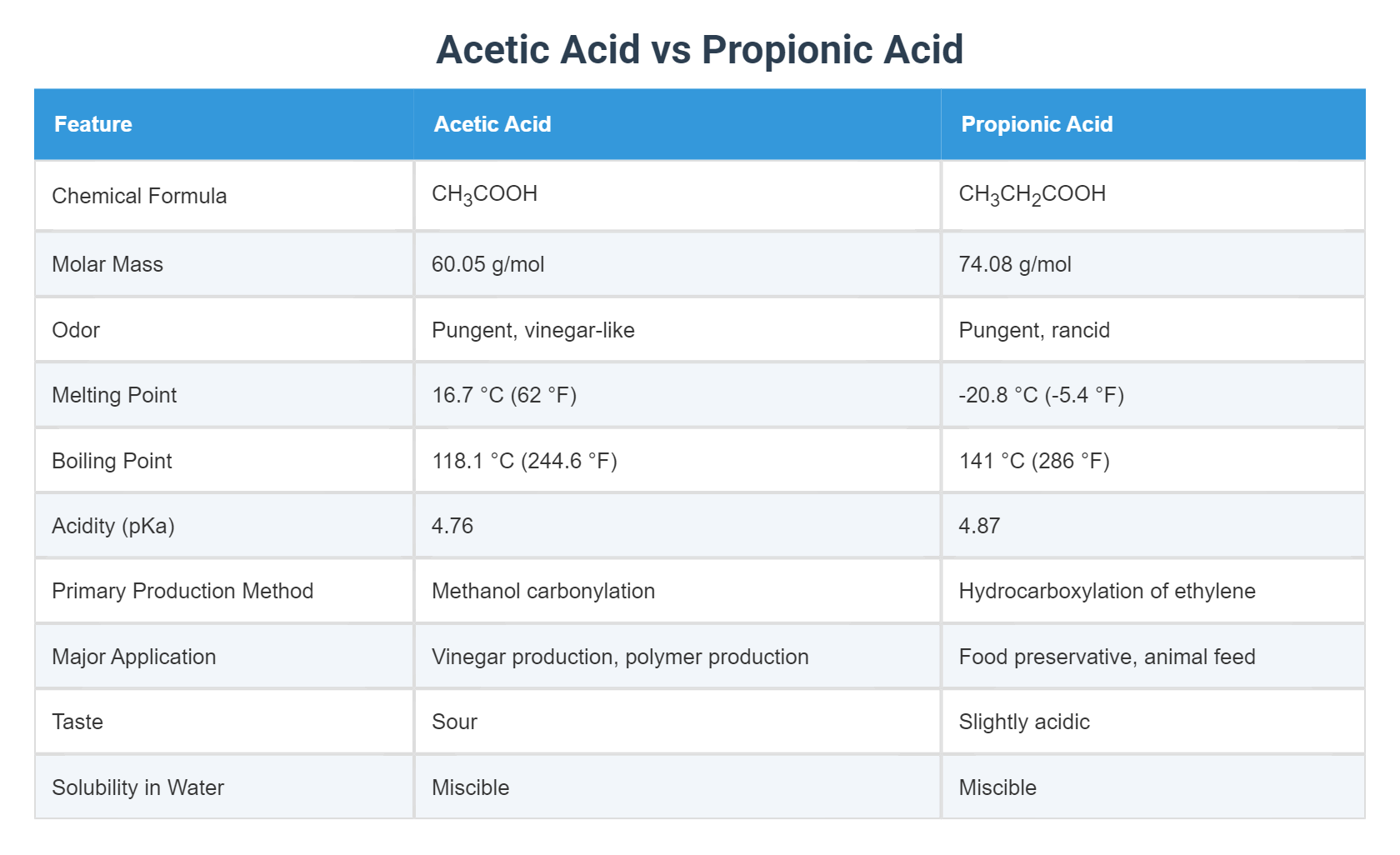
Task: Click the Methanol carbonylation cell
Action: click(542, 591)
